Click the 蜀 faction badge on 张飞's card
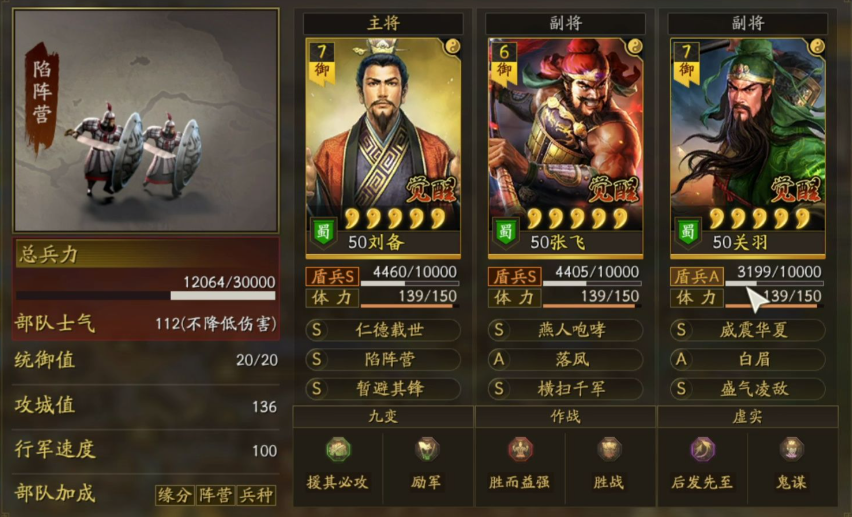 pyautogui.click(x=506, y=232)
